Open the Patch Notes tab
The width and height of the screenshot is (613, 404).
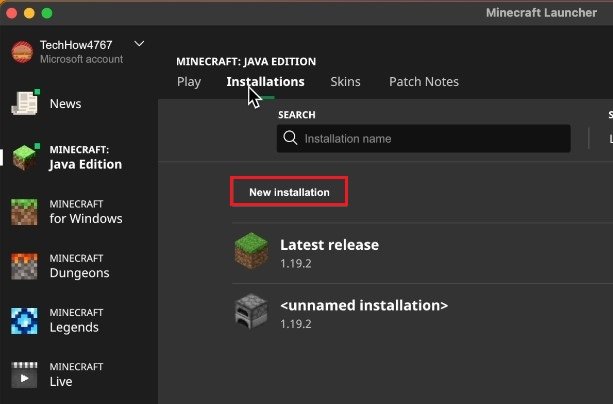[x=423, y=82]
